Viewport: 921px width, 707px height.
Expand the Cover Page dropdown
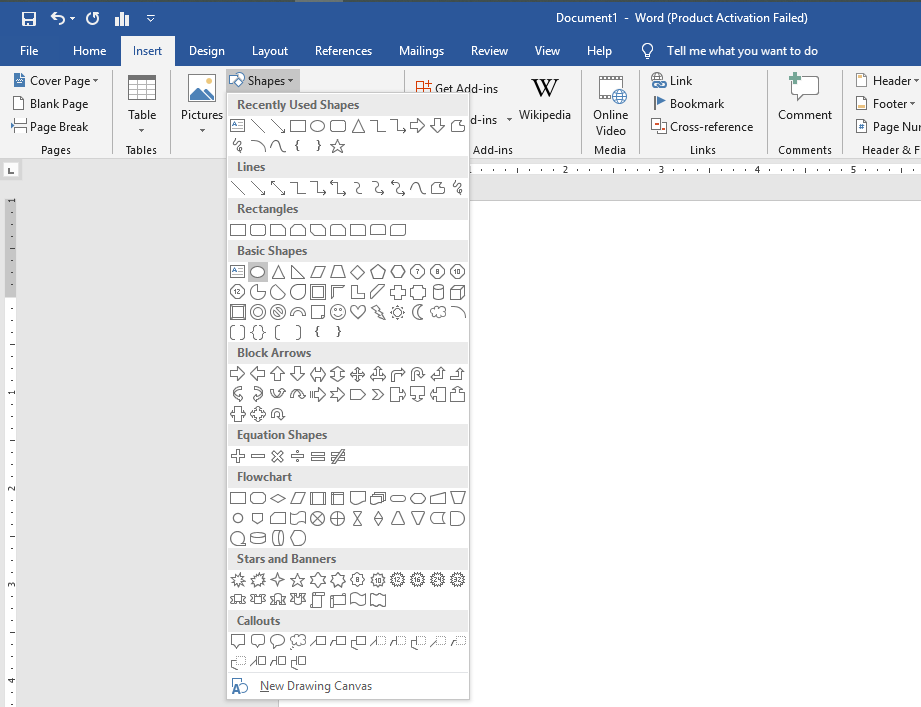(x=95, y=80)
